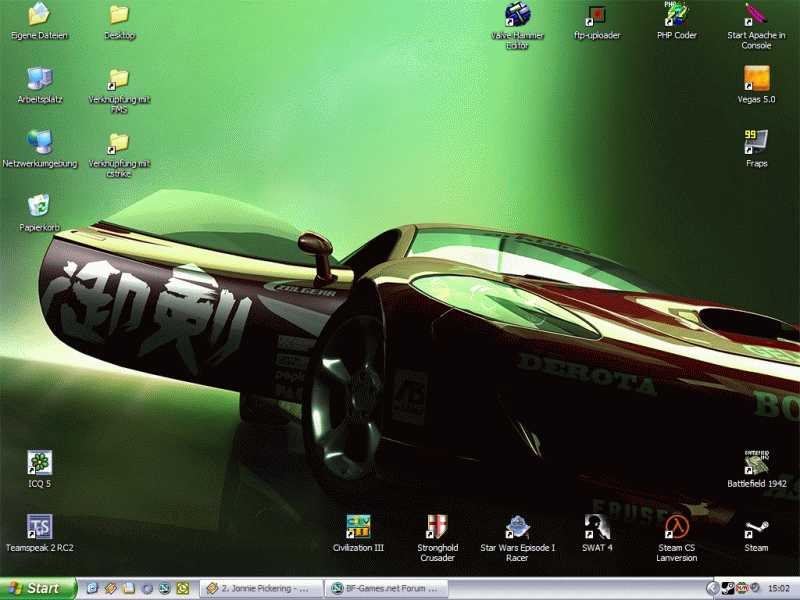Launch the Star Wars Episode I Racer shortcut
This screenshot has height=600, width=800.
(517, 527)
